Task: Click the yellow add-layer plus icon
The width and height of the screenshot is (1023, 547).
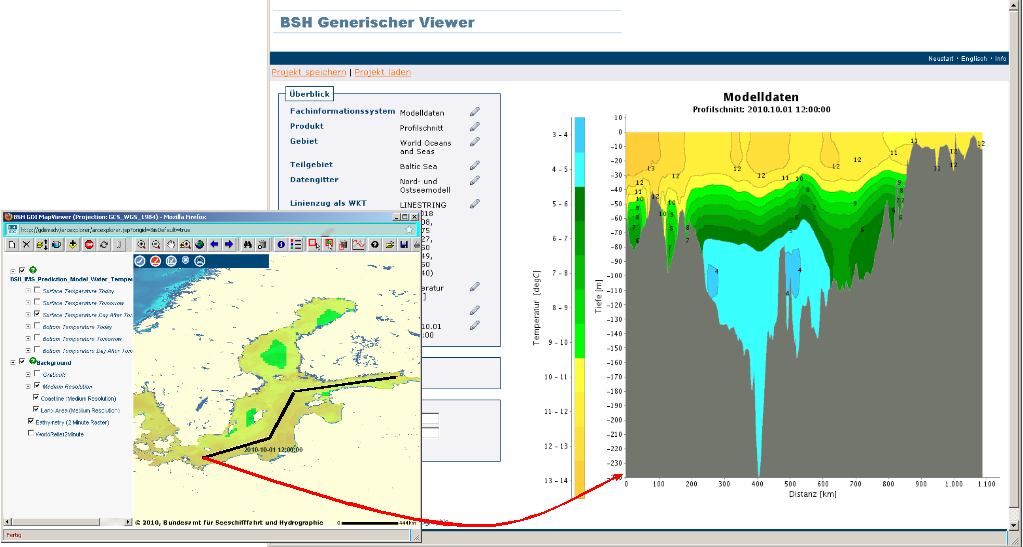Action: click(x=72, y=244)
